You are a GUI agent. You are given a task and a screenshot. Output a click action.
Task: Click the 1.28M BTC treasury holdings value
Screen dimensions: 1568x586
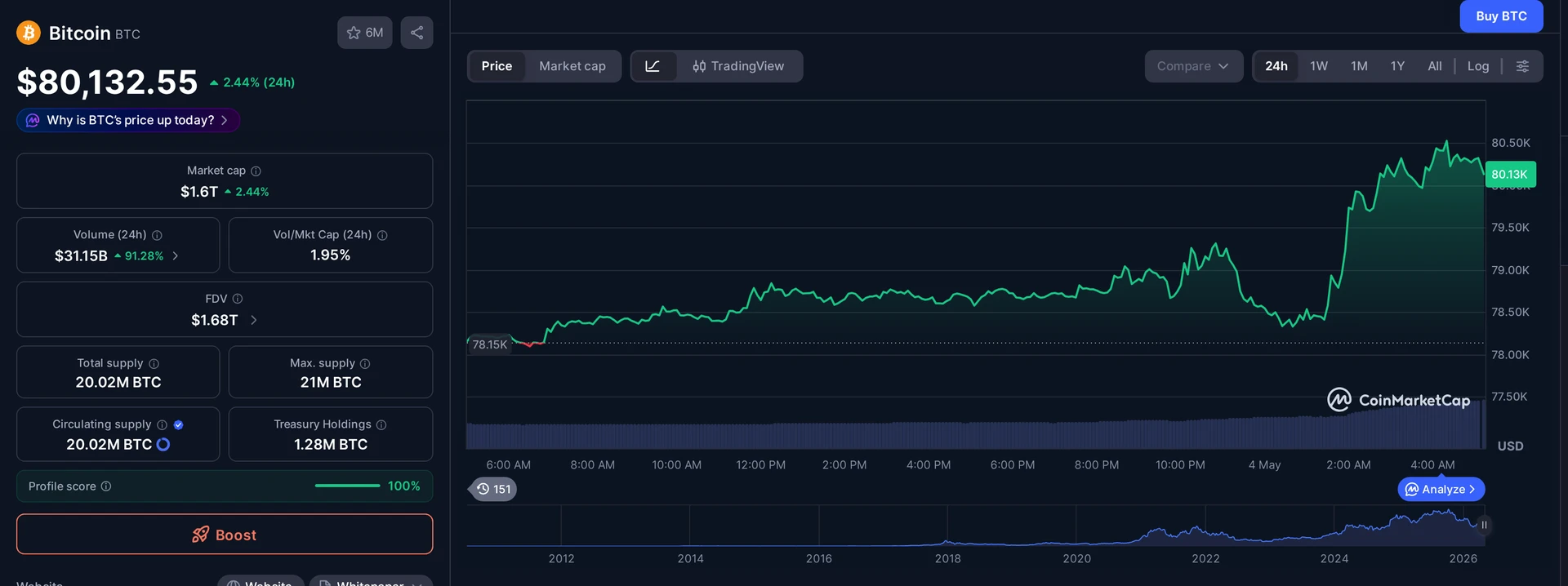pyautogui.click(x=331, y=445)
